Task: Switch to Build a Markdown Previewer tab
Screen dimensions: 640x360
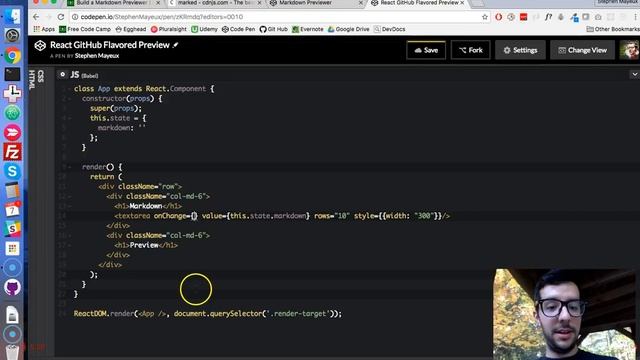Action: (x=113, y=3)
